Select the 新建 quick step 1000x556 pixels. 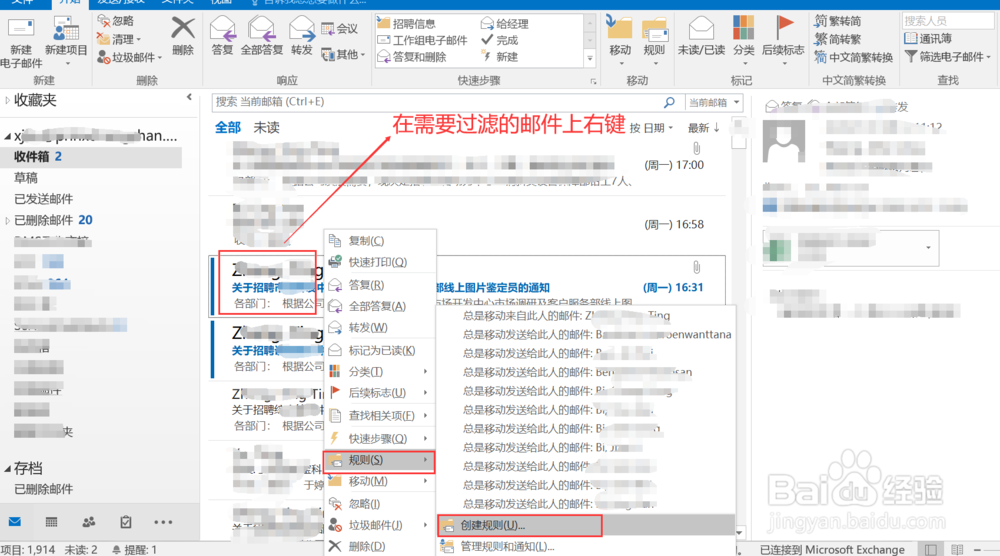tap(499, 57)
